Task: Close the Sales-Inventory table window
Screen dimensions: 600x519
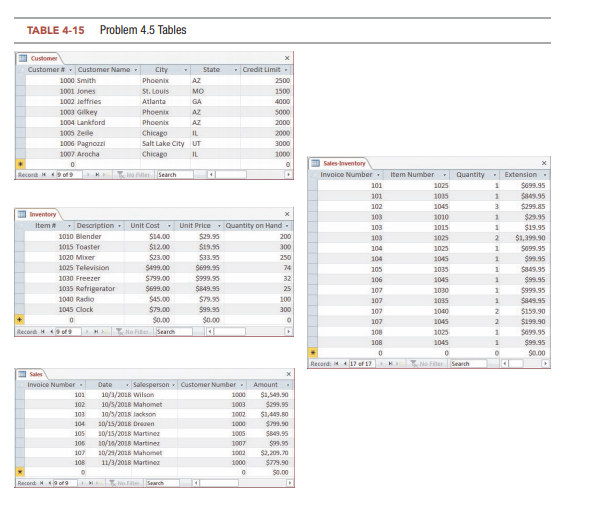Action: 544,163
